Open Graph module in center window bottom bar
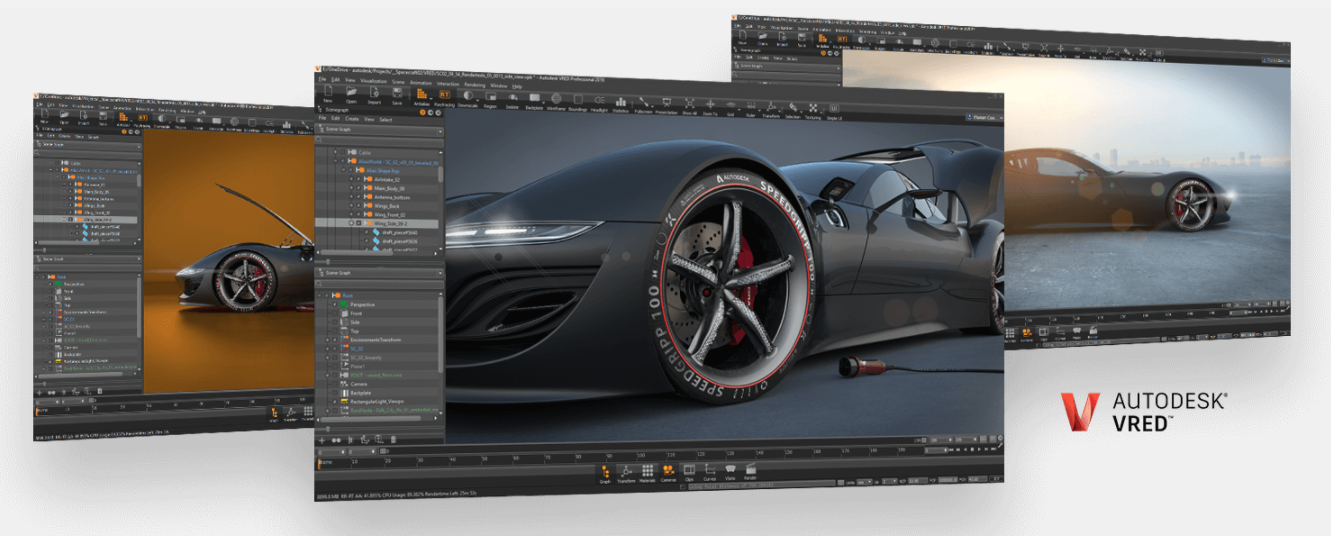Screen dimensions: 1331x536 tap(605, 473)
